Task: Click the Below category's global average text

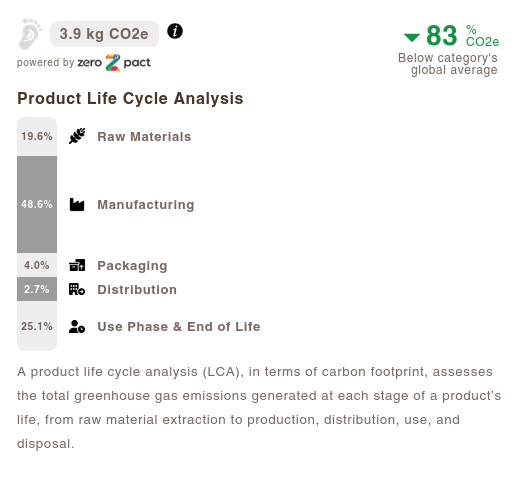Action: coord(448,64)
